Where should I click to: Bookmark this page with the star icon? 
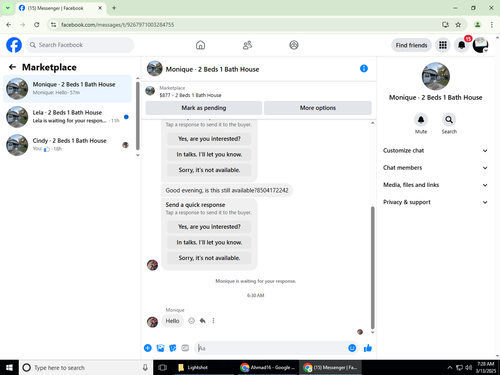click(458, 25)
